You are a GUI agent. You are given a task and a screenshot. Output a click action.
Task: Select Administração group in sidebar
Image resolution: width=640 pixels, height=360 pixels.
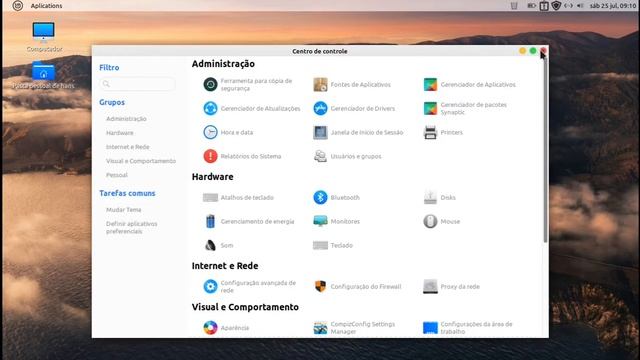[126, 119]
